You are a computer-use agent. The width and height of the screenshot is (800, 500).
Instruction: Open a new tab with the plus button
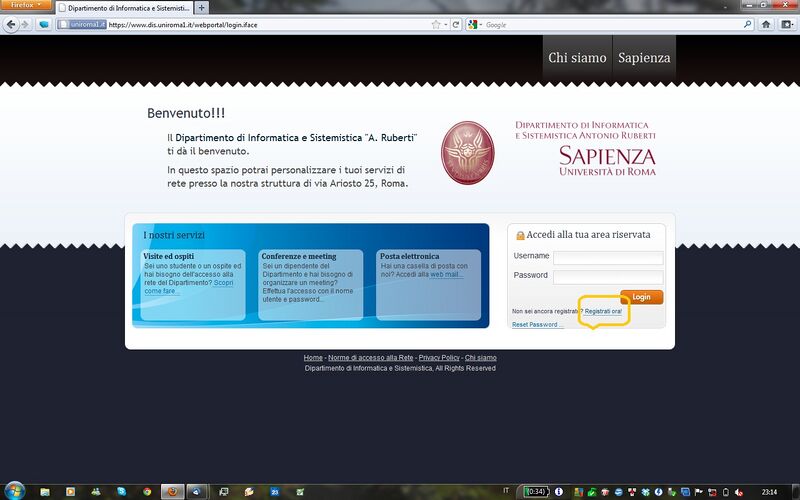(202, 8)
